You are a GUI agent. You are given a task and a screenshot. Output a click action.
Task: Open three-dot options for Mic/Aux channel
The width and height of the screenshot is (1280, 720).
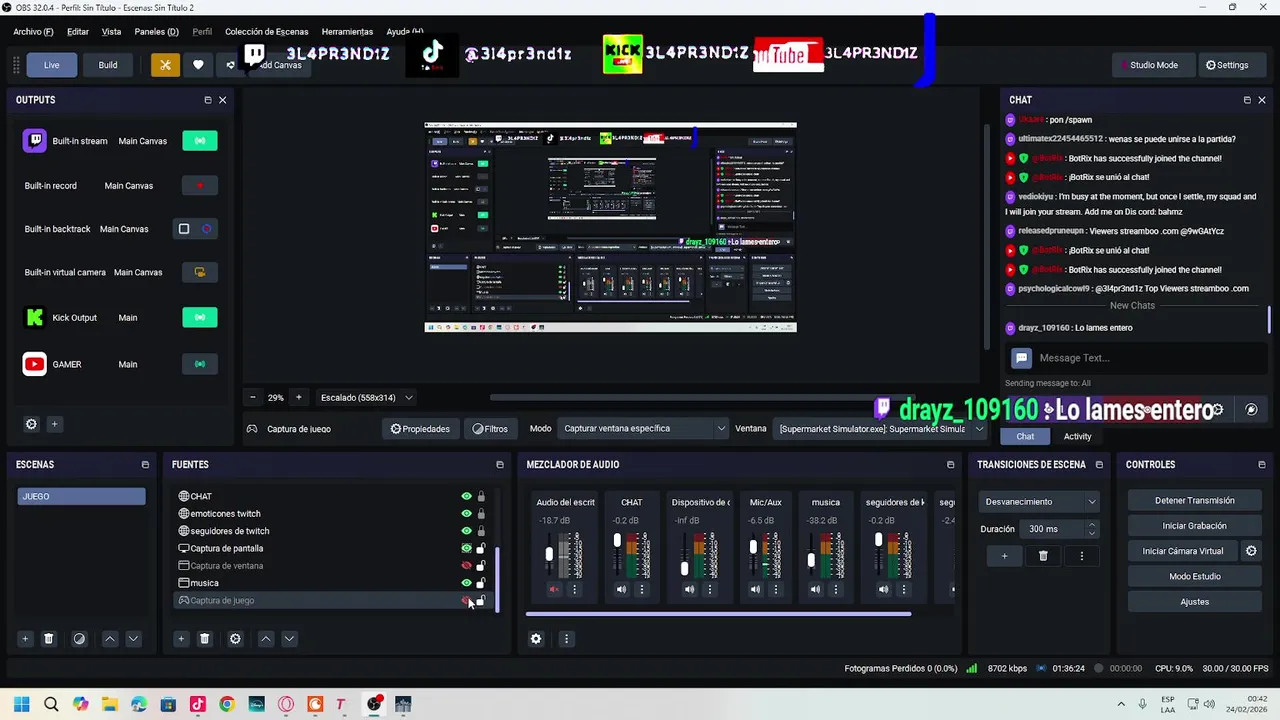click(776, 590)
